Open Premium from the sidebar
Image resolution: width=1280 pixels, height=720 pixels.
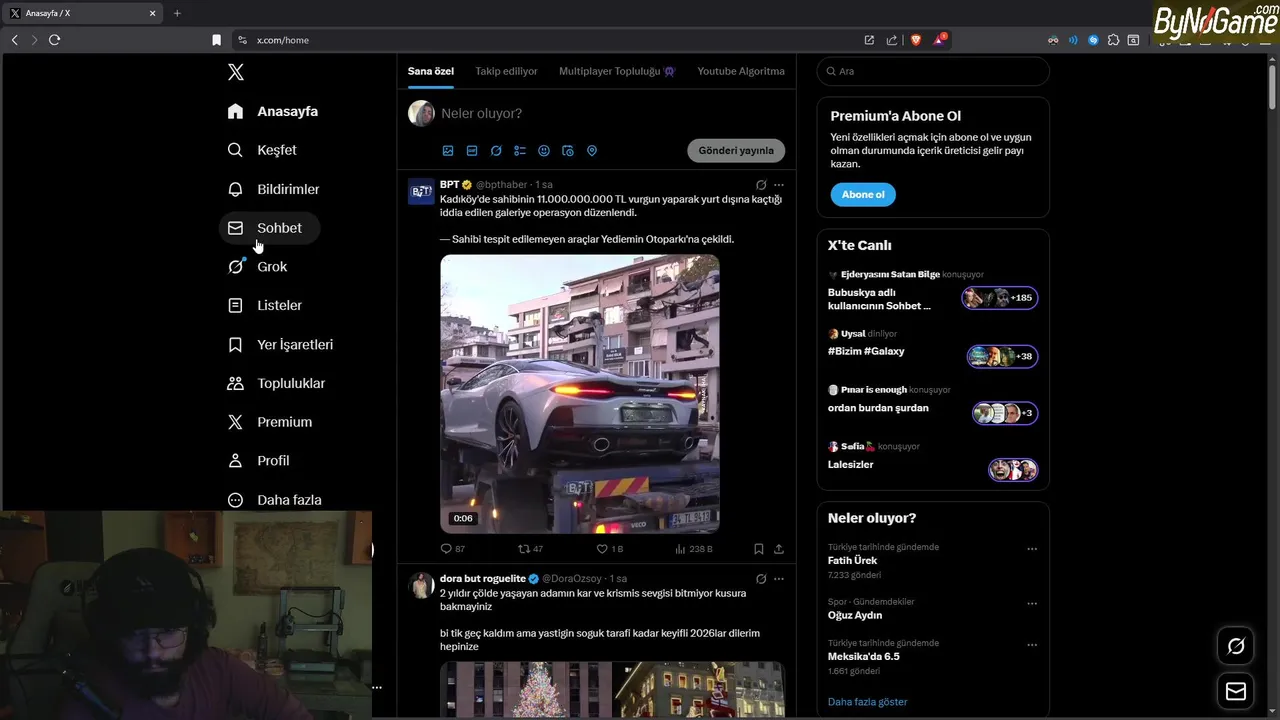270,422
